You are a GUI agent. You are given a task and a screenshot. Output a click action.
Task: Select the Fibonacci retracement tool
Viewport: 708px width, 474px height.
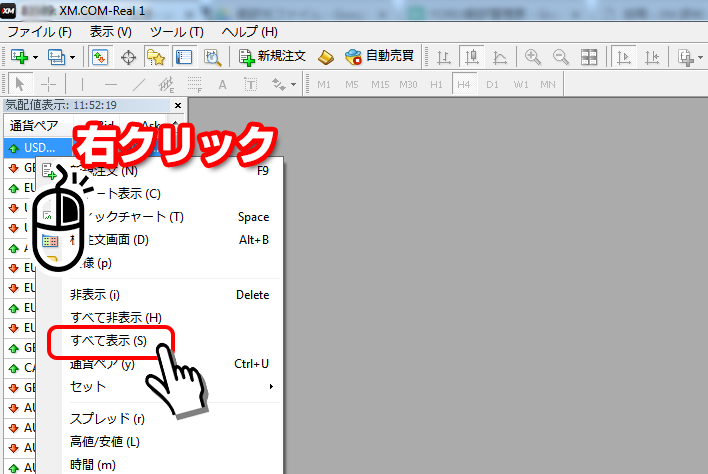coord(195,84)
